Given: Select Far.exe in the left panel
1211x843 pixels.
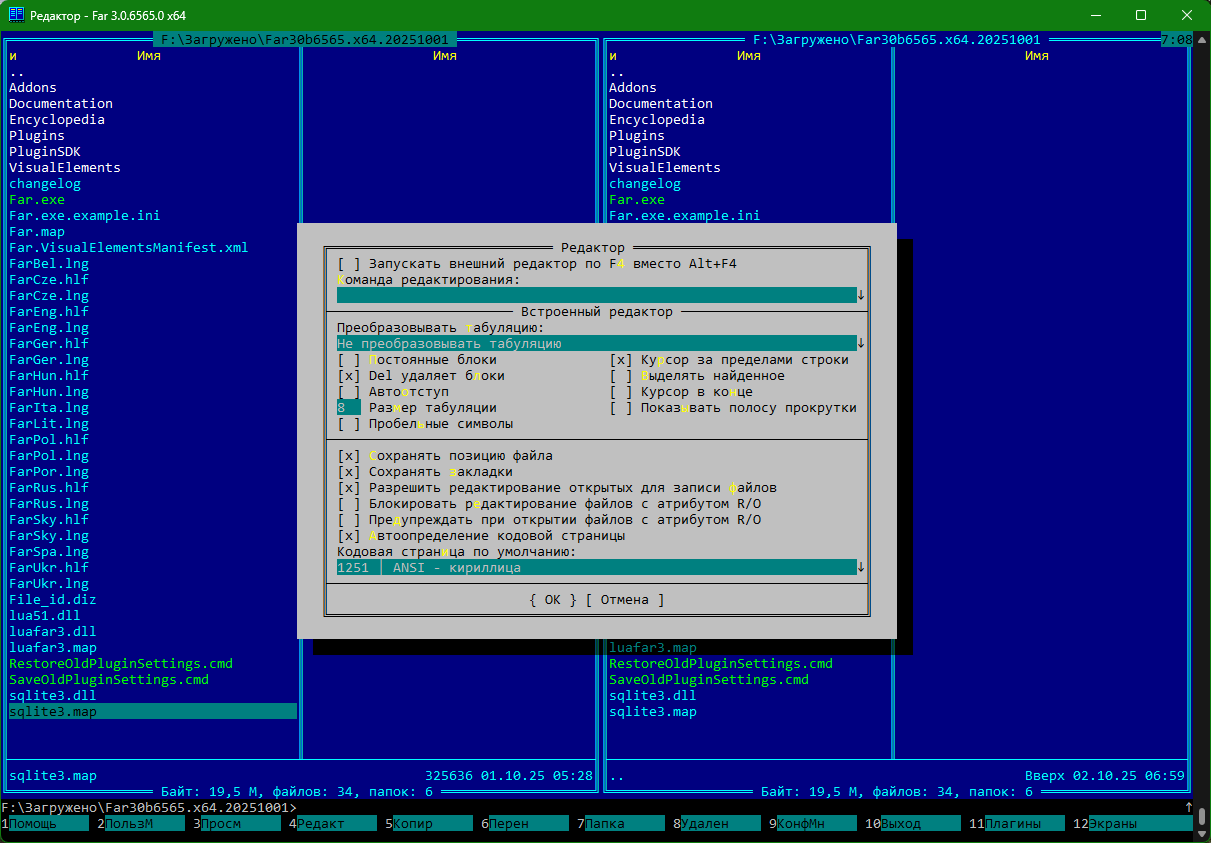Looking at the screenshot, I should (37, 200).
